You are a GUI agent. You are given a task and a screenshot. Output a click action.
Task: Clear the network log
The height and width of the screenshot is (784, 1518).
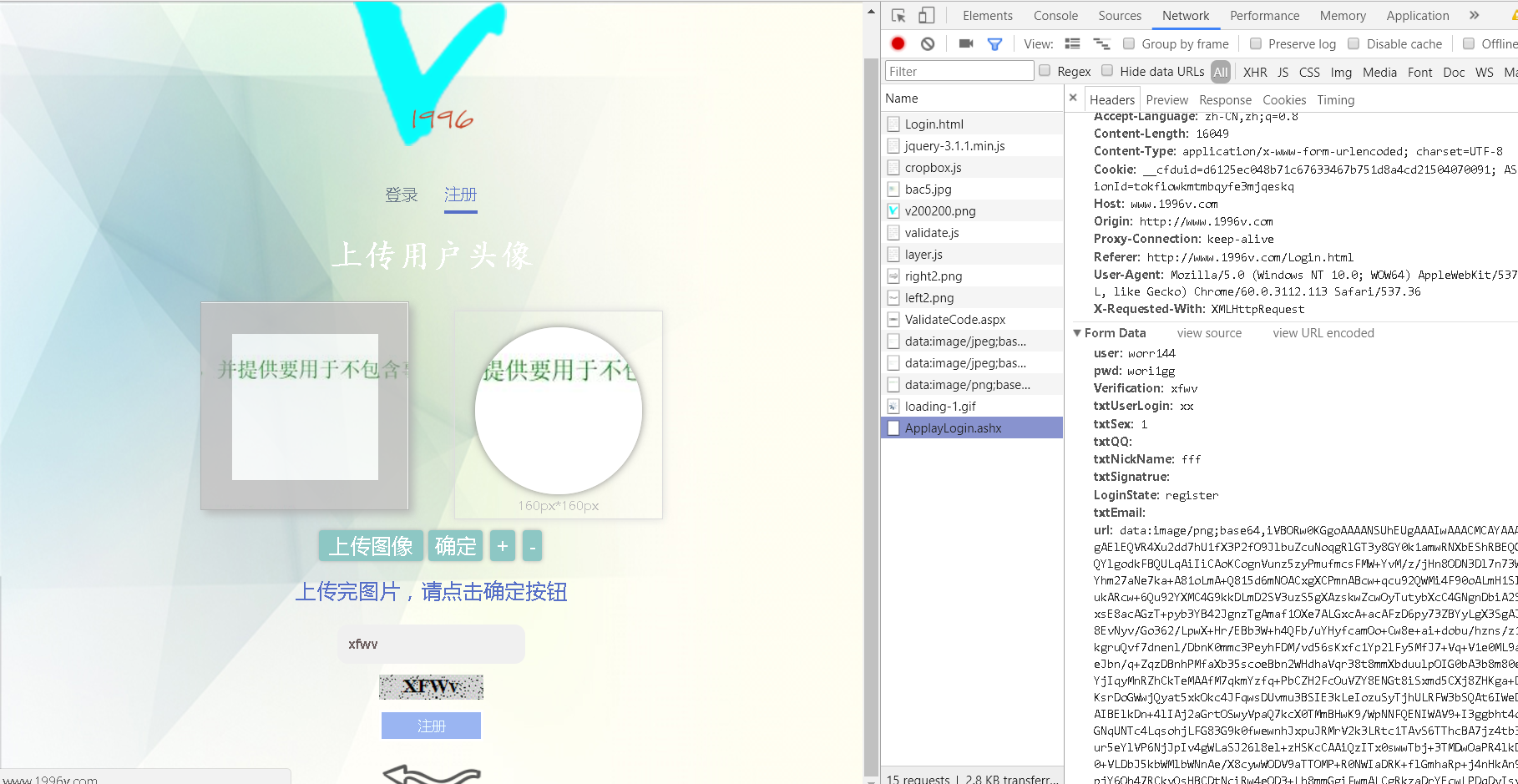point(928,44)
